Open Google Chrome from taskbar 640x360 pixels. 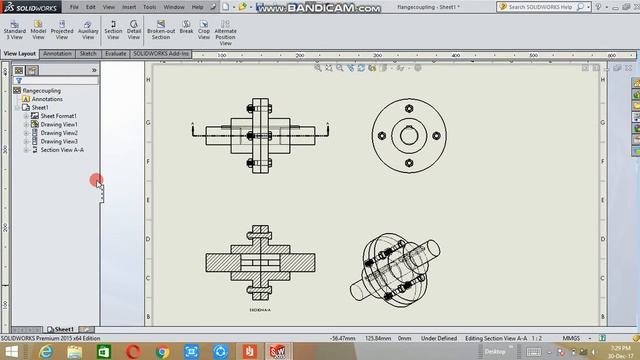point(162,351)
